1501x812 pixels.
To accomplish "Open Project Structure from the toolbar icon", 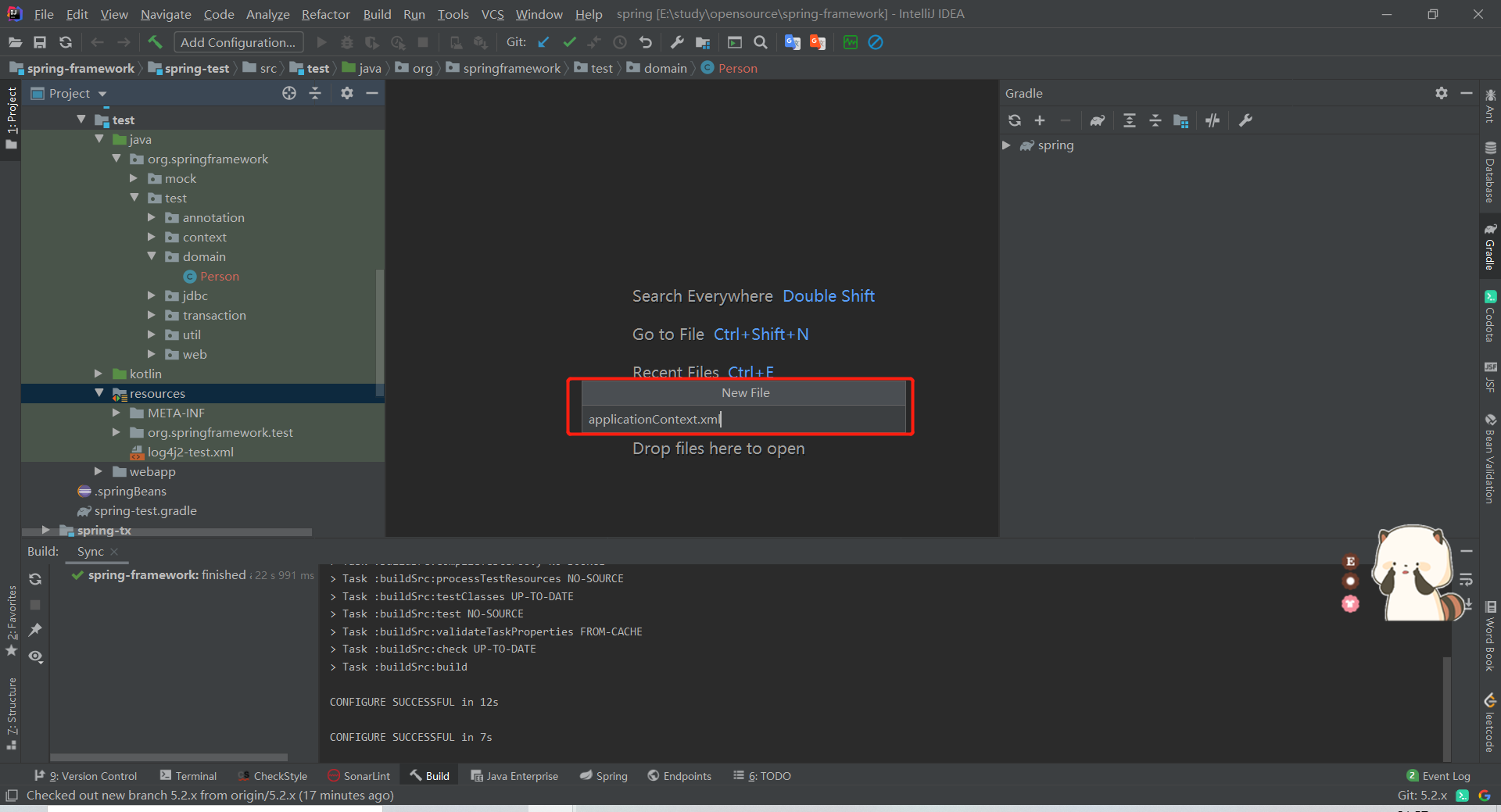I will coord(703,42).
